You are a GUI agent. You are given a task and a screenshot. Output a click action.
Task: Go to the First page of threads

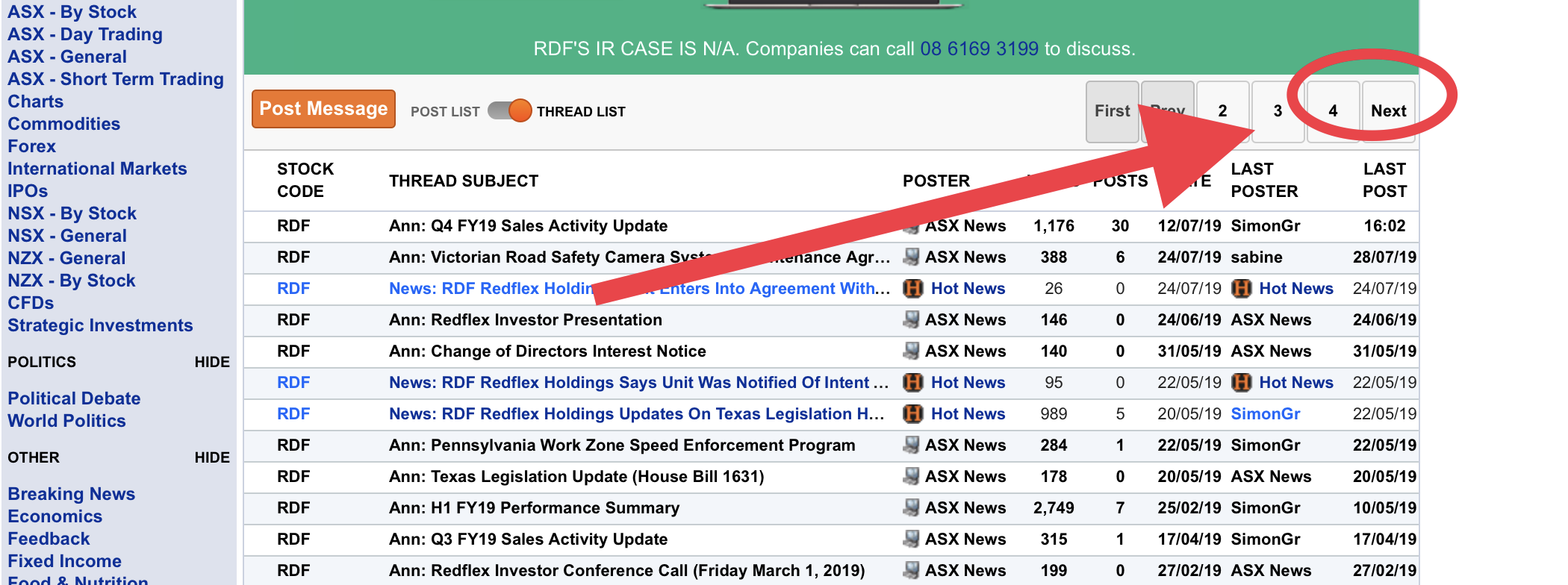(x=1112, y=111)
